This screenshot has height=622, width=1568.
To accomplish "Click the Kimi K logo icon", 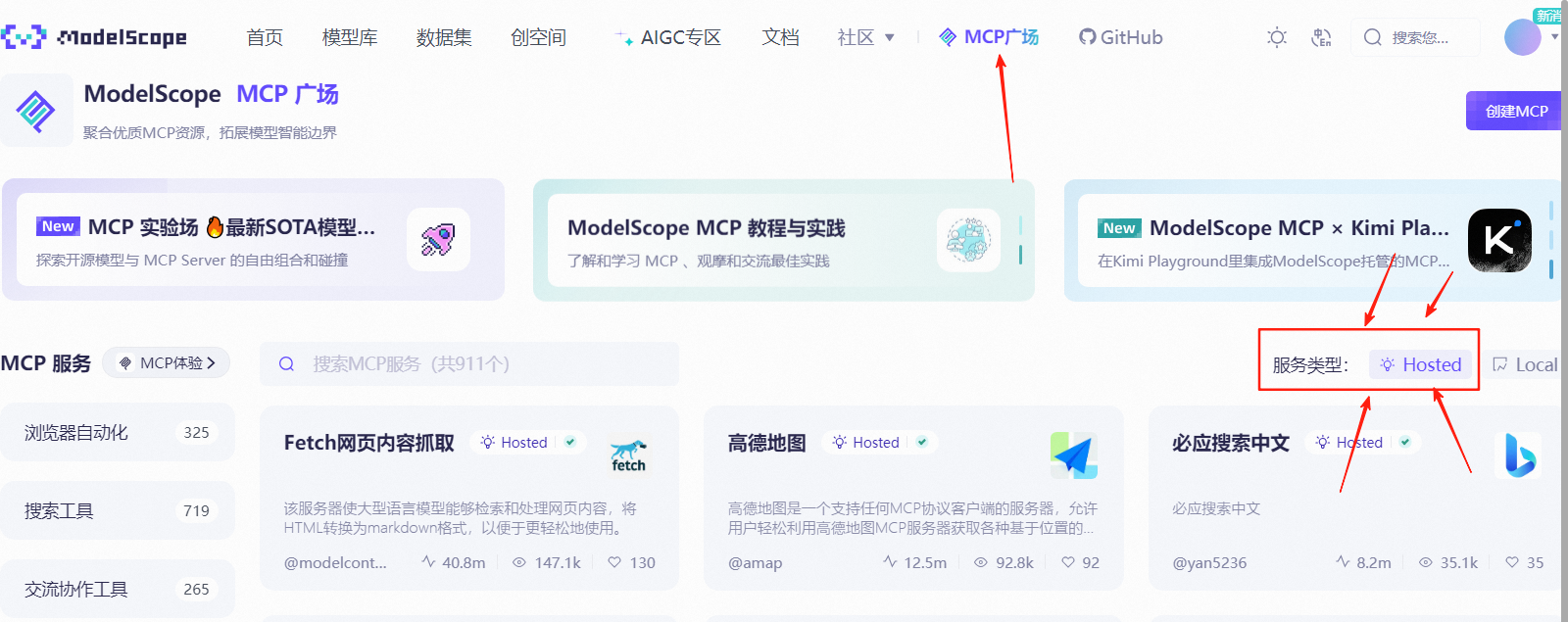I will [x=1499, y=240].
